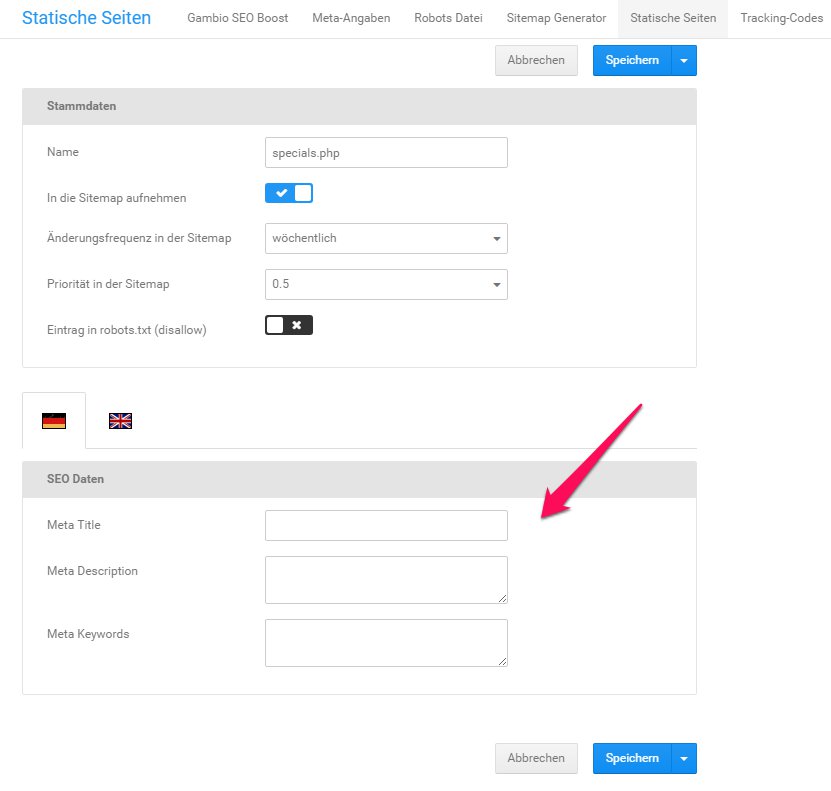Enable robots.txt disallow entry toggle
831x791 pixels.
289,325
